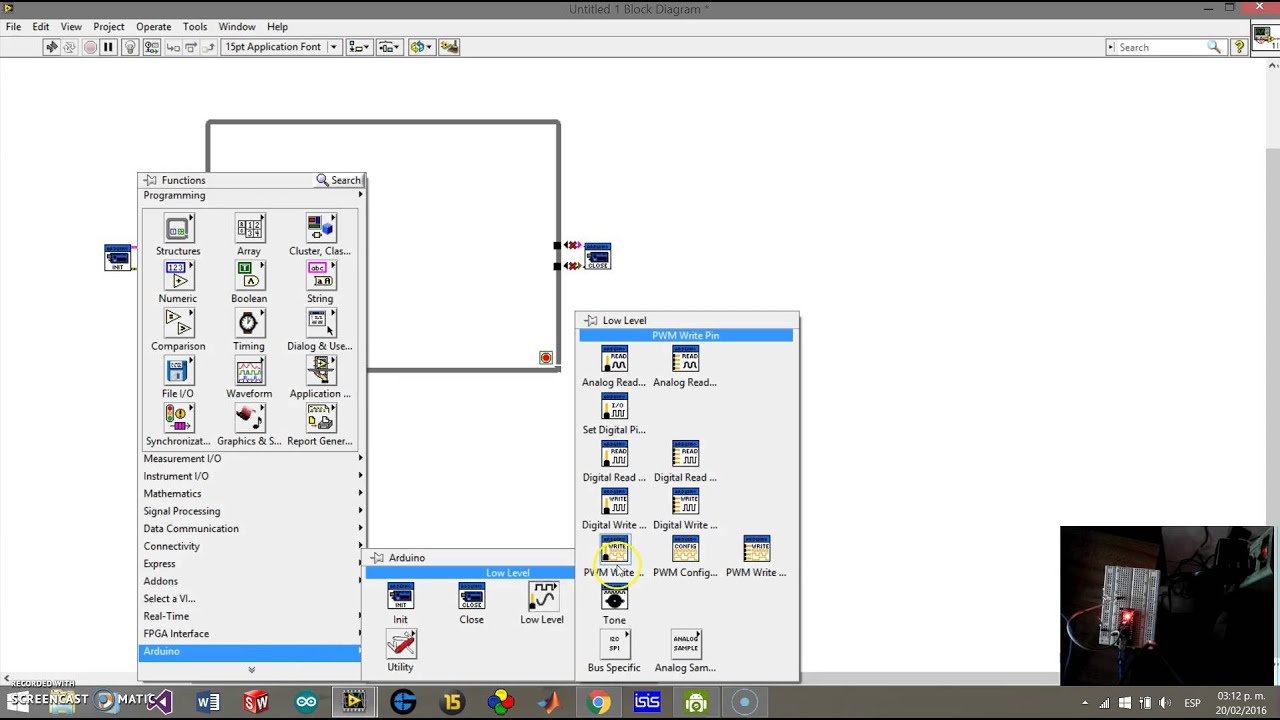Screen dimensions: 1280x720
Task: Open the Timing palette
Action: [x=249, y=324]
